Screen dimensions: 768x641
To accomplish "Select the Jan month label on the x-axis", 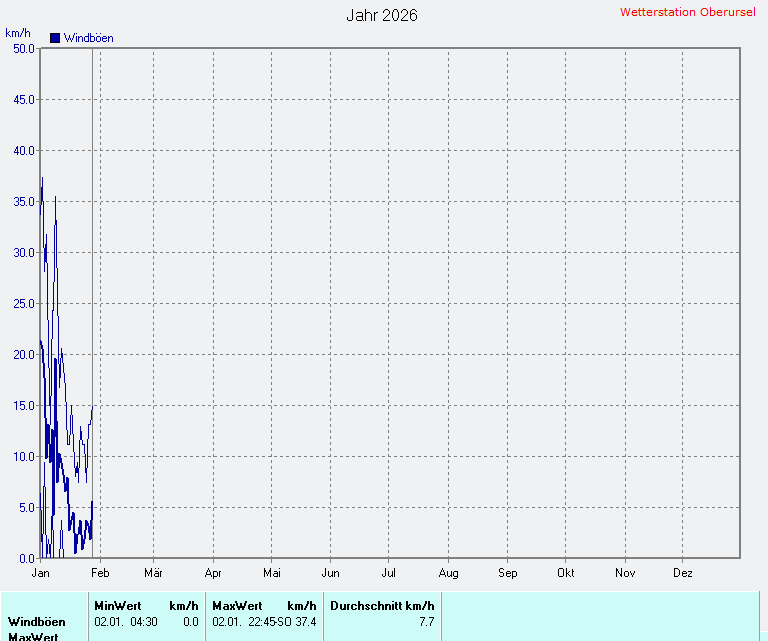I will click(41, 573).
